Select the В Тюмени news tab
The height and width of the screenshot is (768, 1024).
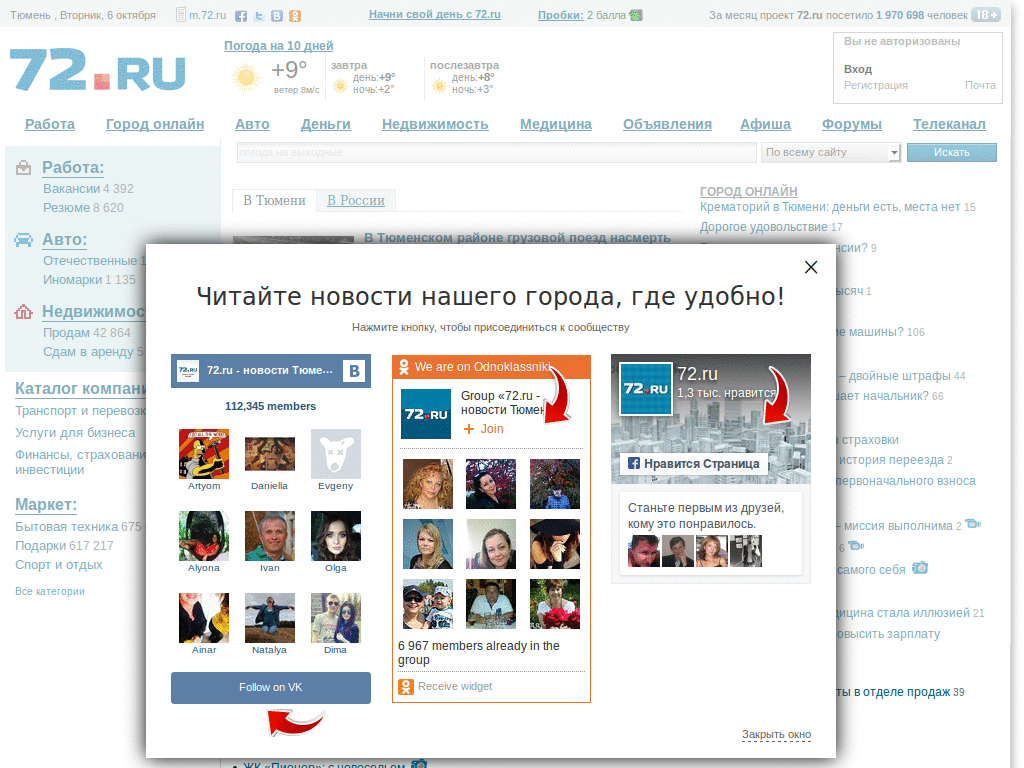(274, 200)
